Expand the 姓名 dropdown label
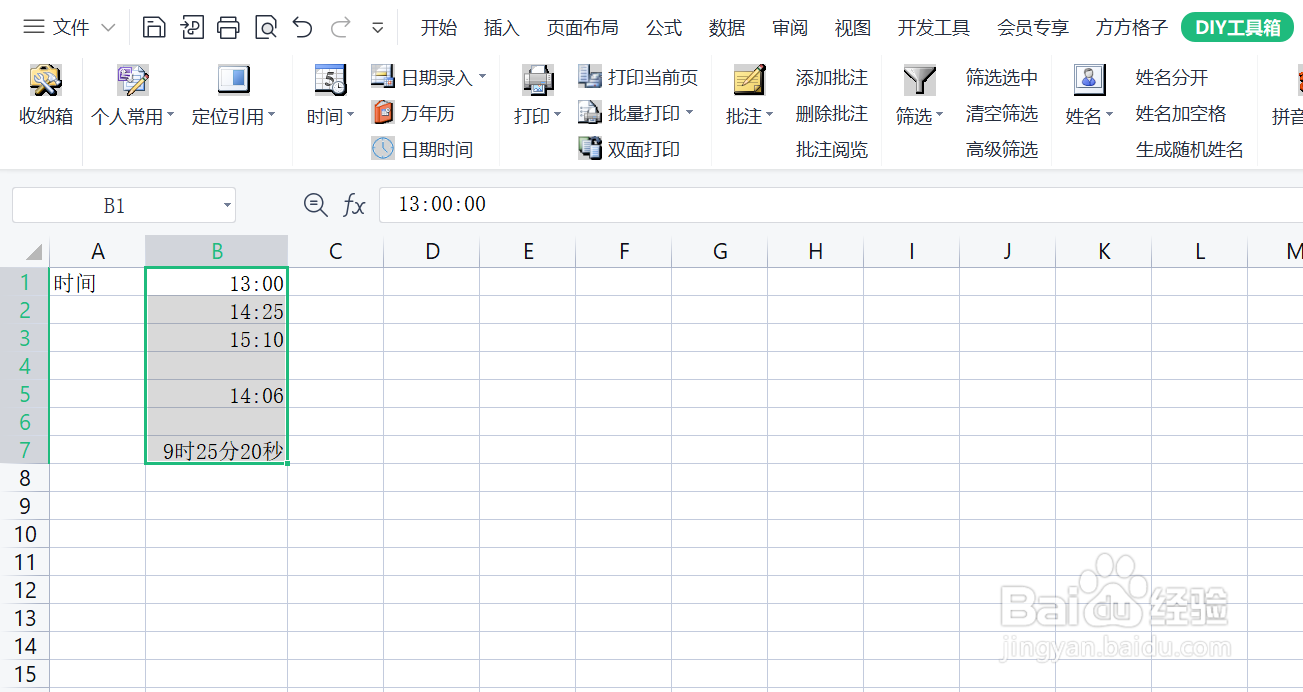 [1089, 117]
